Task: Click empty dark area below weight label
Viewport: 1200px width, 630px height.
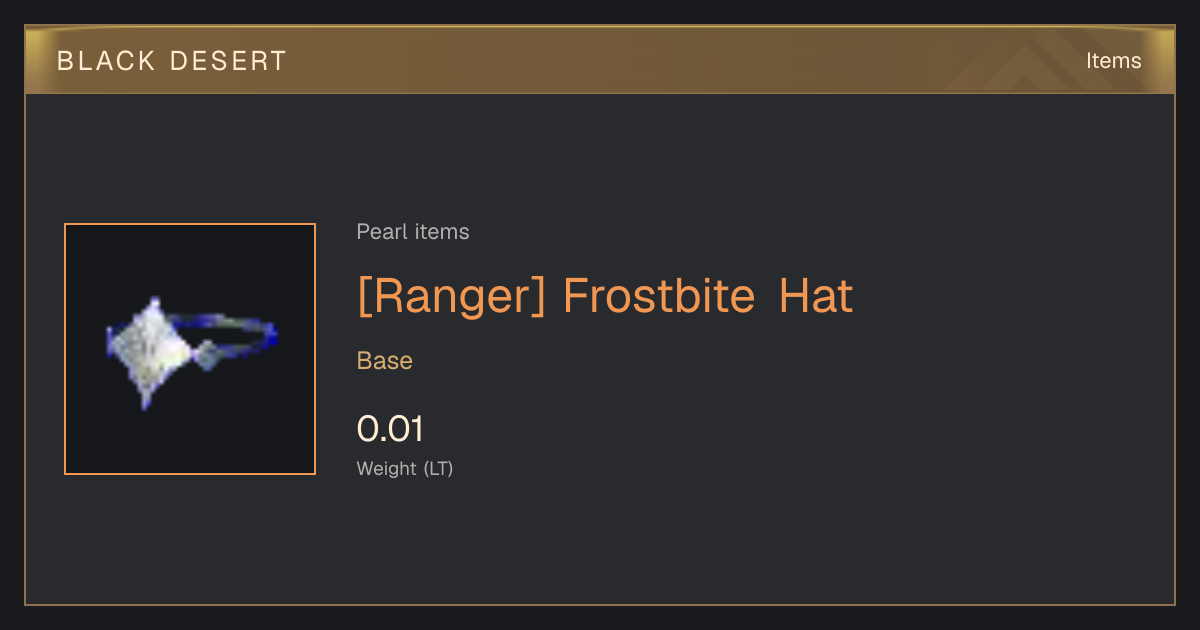Action: (x=600, y=545)
